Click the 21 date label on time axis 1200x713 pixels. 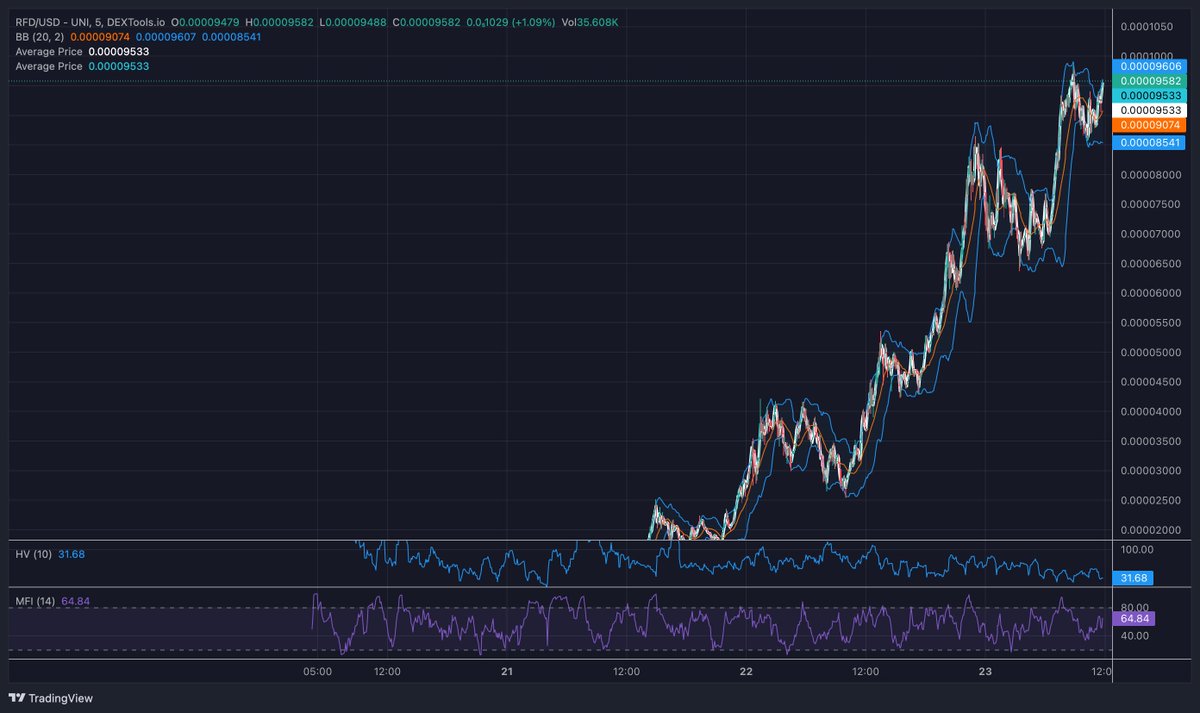[x=507, y=672]
